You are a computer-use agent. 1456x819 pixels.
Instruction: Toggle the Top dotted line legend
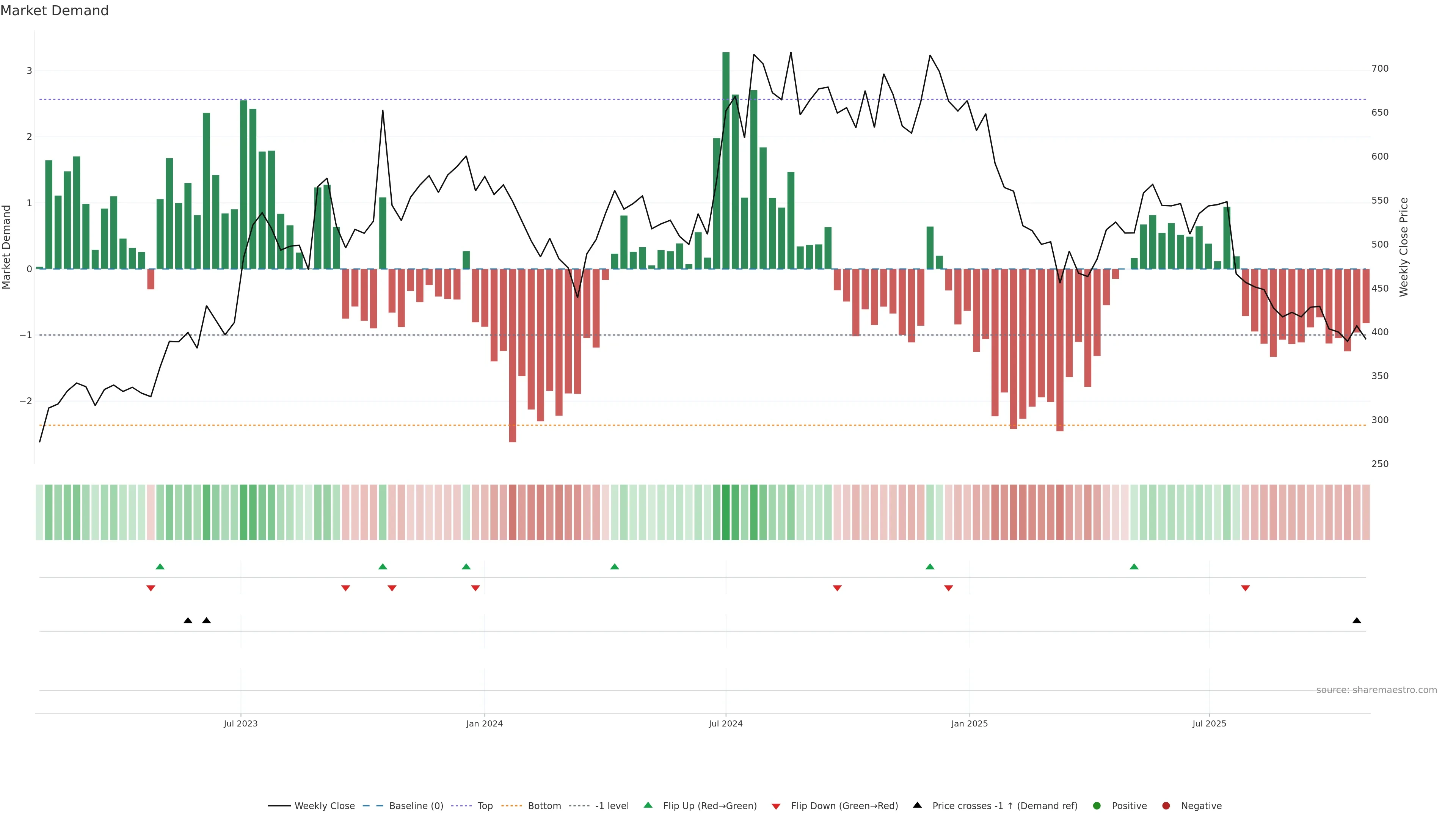[485, 805]
